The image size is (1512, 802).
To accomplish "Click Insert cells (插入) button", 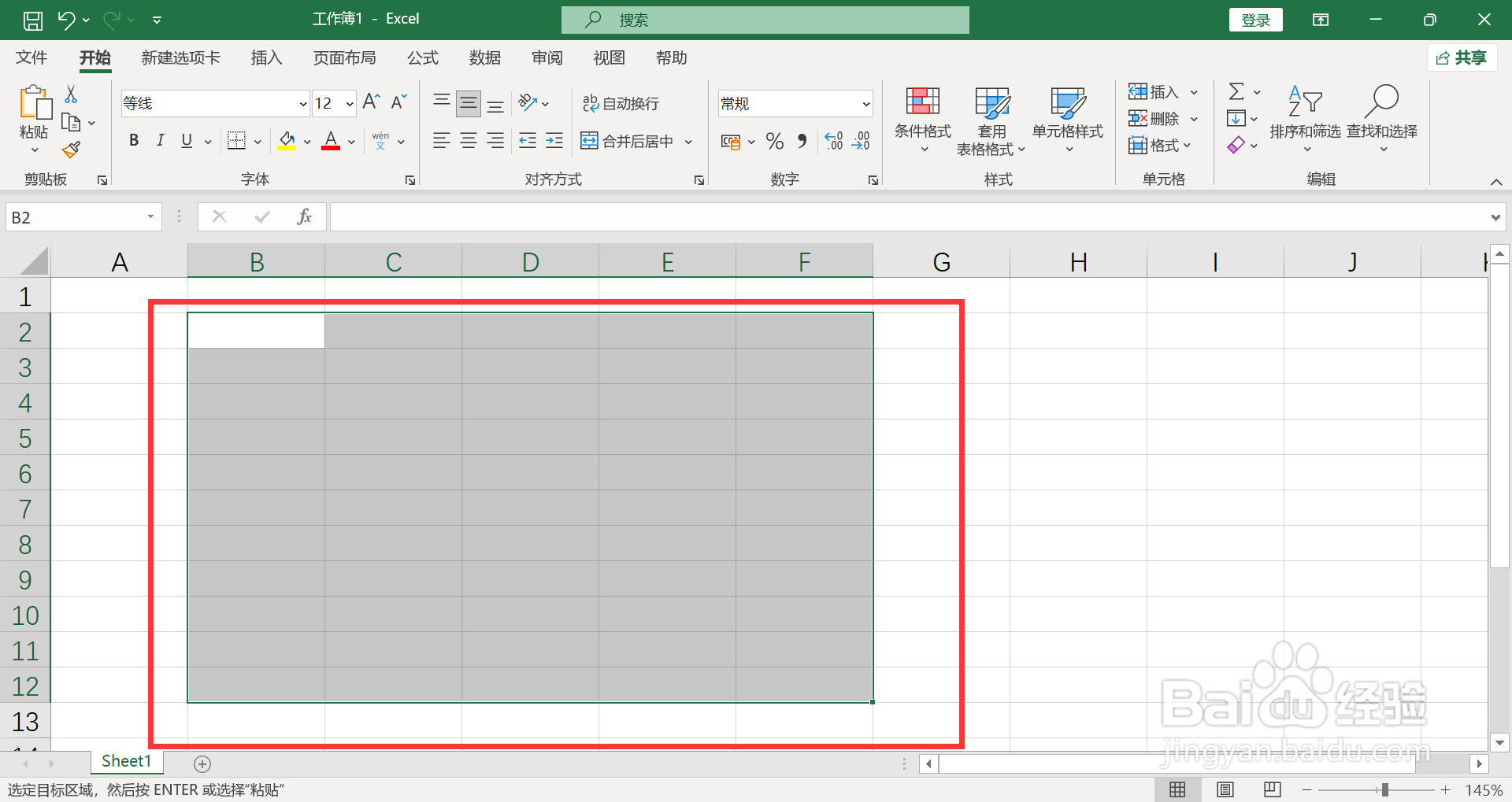I will point(1154,92).
